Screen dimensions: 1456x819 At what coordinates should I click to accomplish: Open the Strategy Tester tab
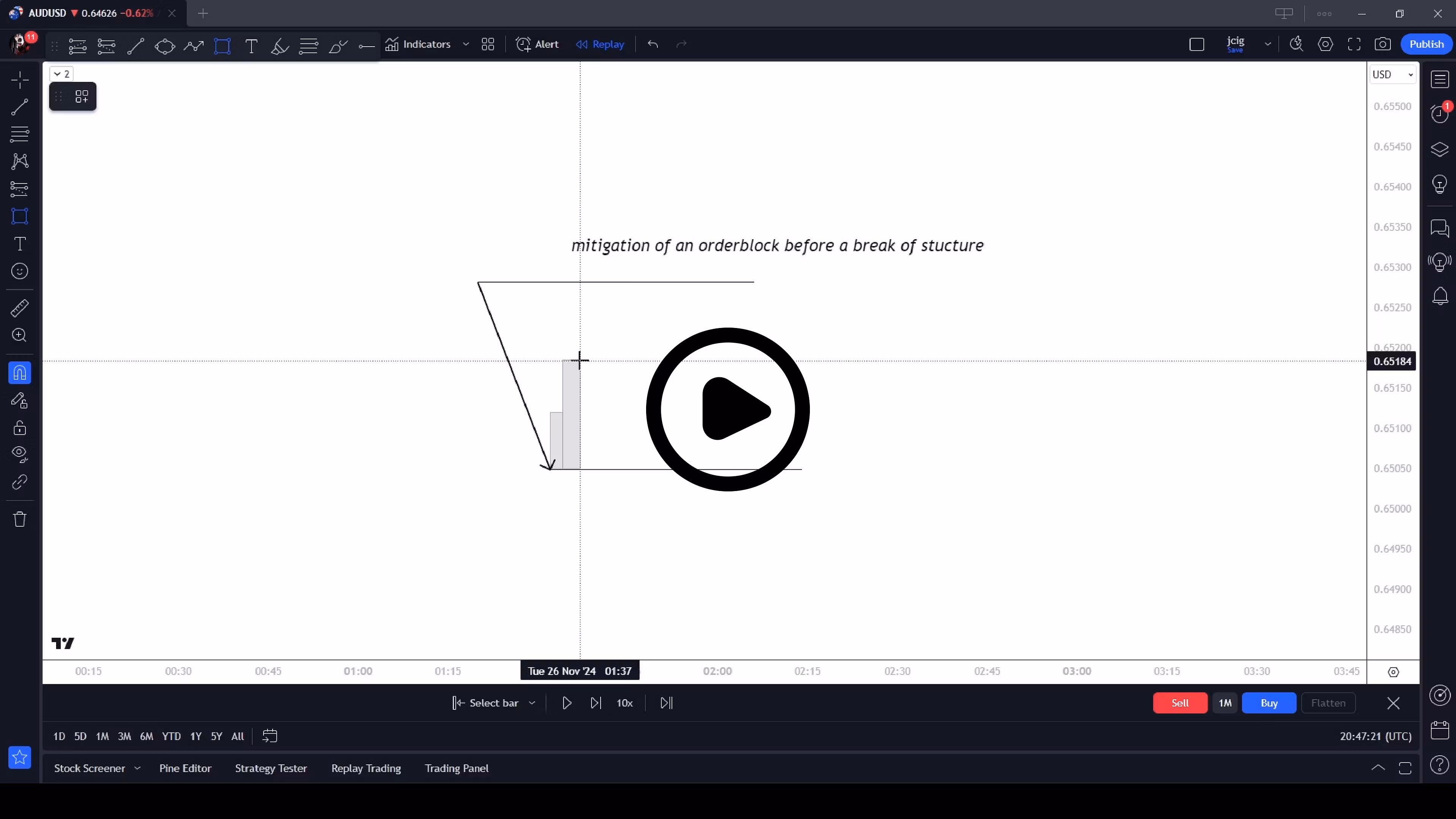[x=271, y=768]
